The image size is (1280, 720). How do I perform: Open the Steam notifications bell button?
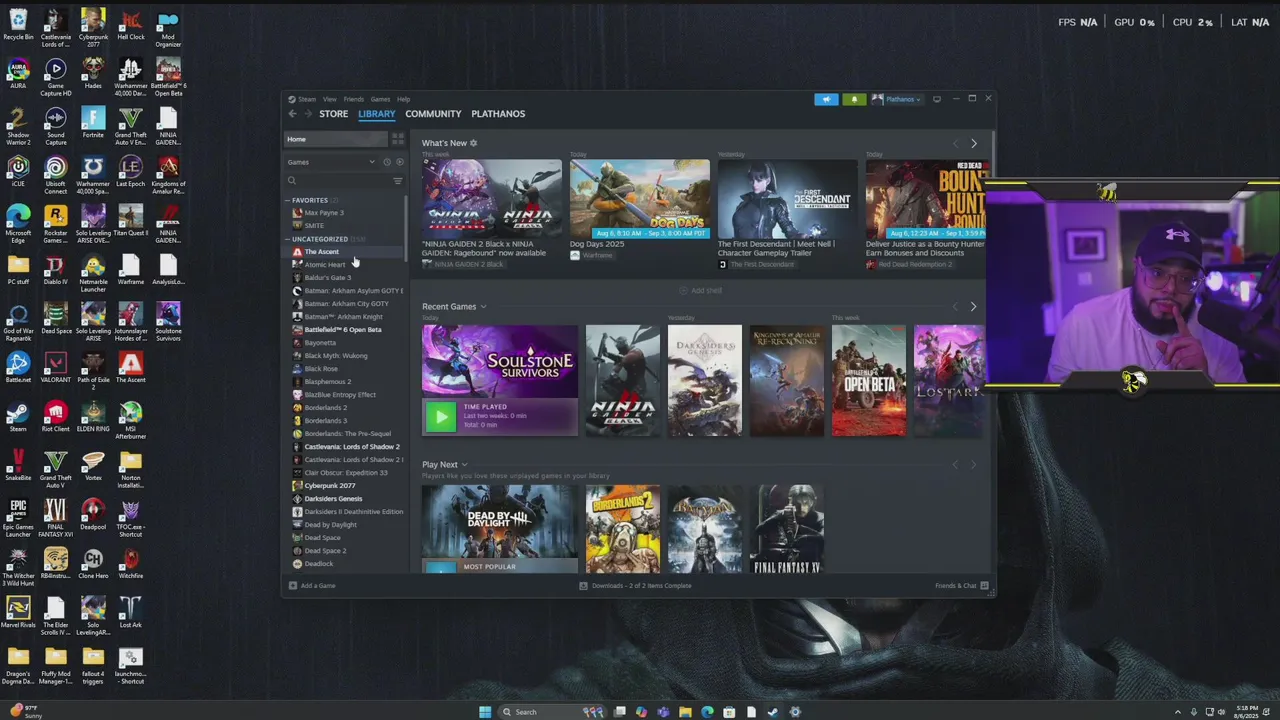853,99
